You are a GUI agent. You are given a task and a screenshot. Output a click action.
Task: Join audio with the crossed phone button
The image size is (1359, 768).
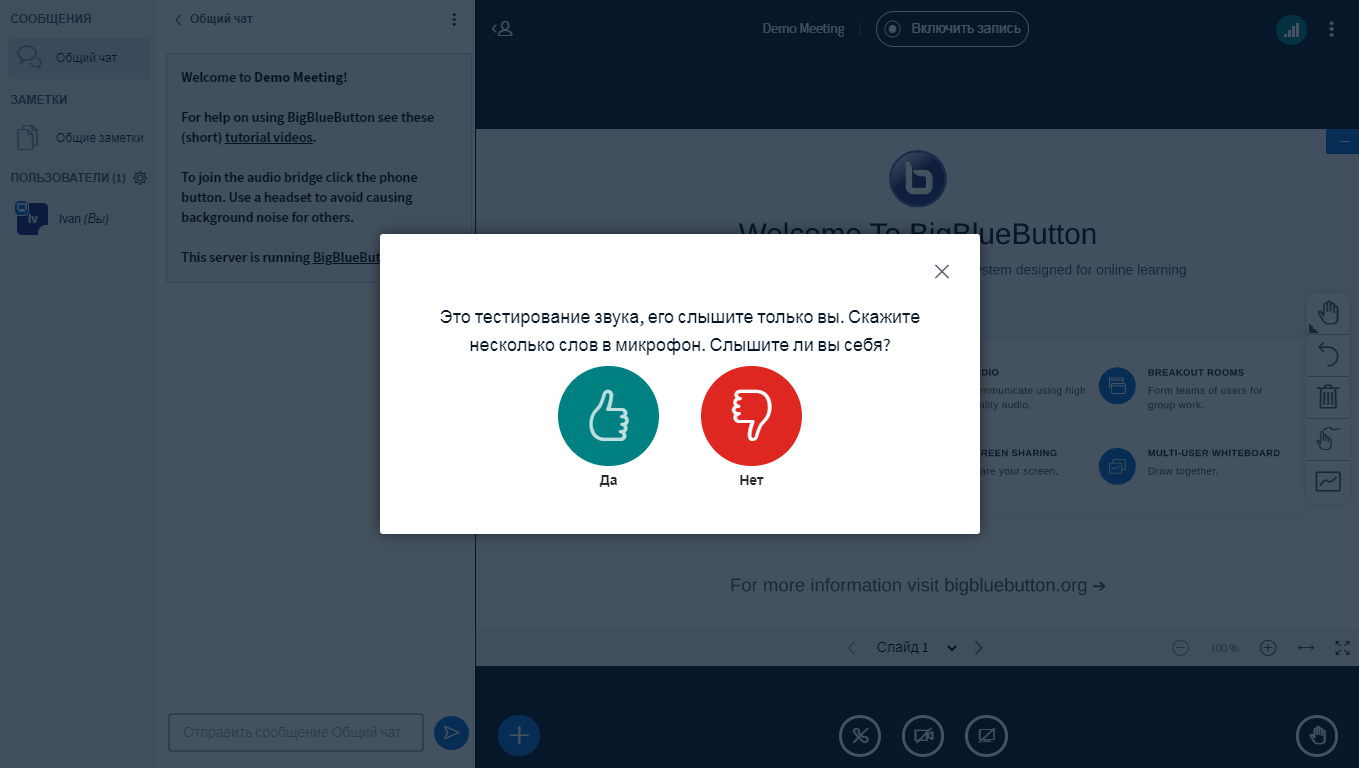(860, 736)
